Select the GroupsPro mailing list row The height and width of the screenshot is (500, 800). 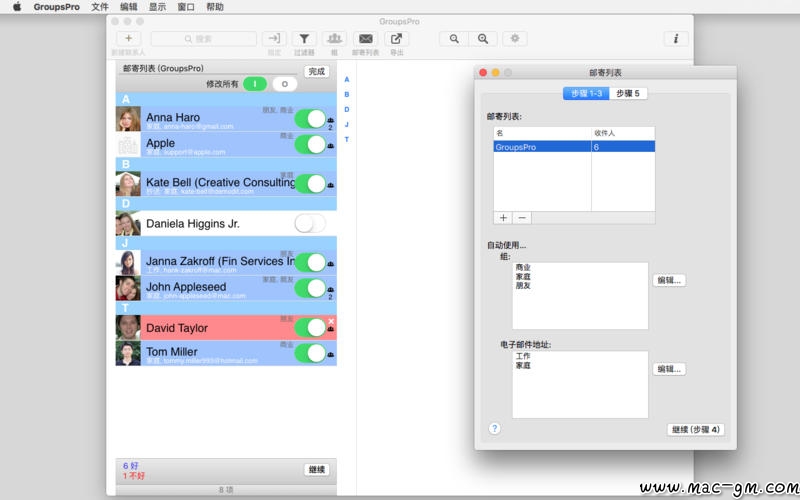point(574,147)
